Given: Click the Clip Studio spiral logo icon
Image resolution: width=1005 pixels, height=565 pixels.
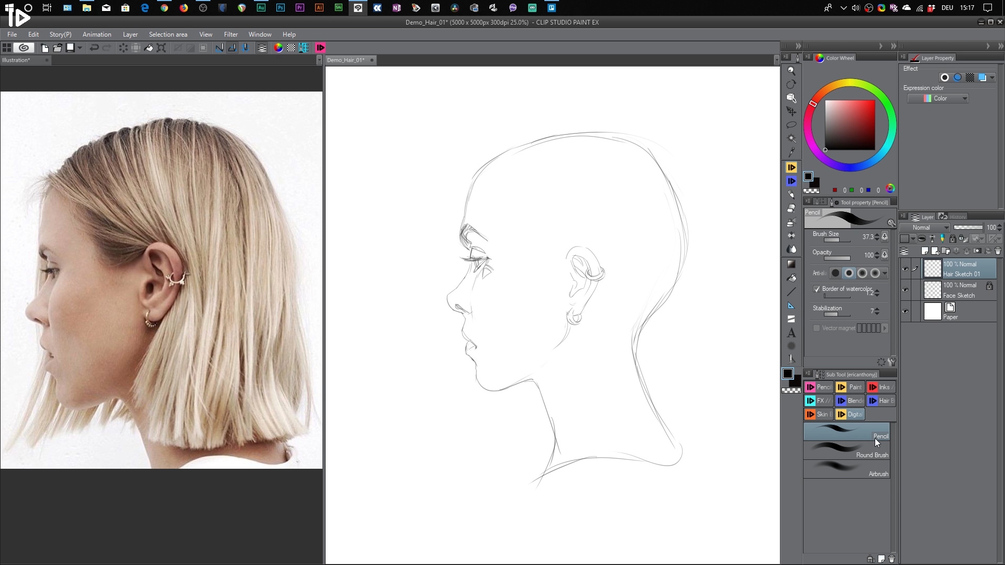Looking at the screenshot, I should [24, 48].
